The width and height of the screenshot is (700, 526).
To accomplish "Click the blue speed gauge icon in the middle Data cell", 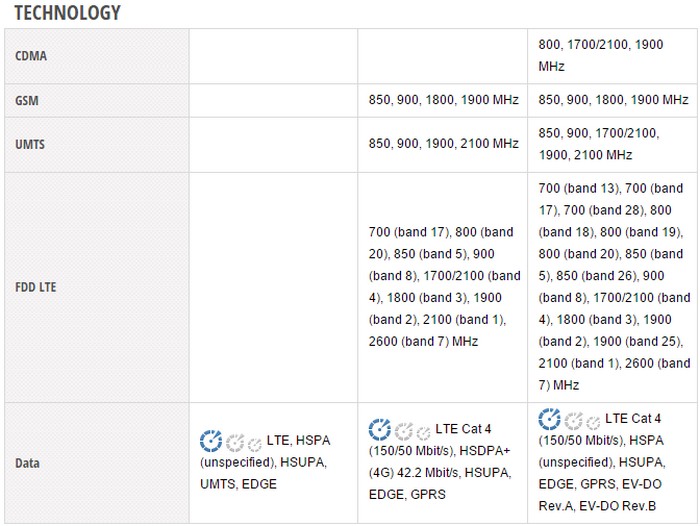I will pos(380,429).
